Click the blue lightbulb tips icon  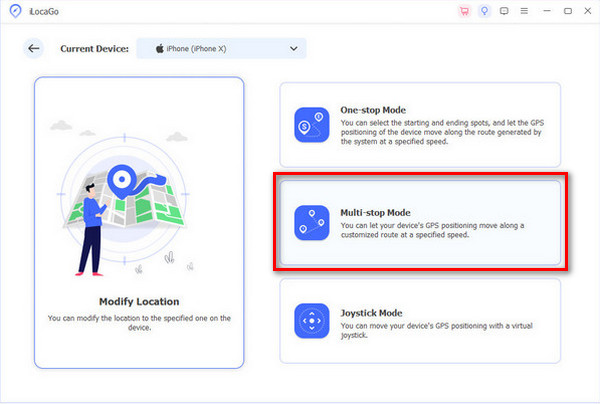483,11
